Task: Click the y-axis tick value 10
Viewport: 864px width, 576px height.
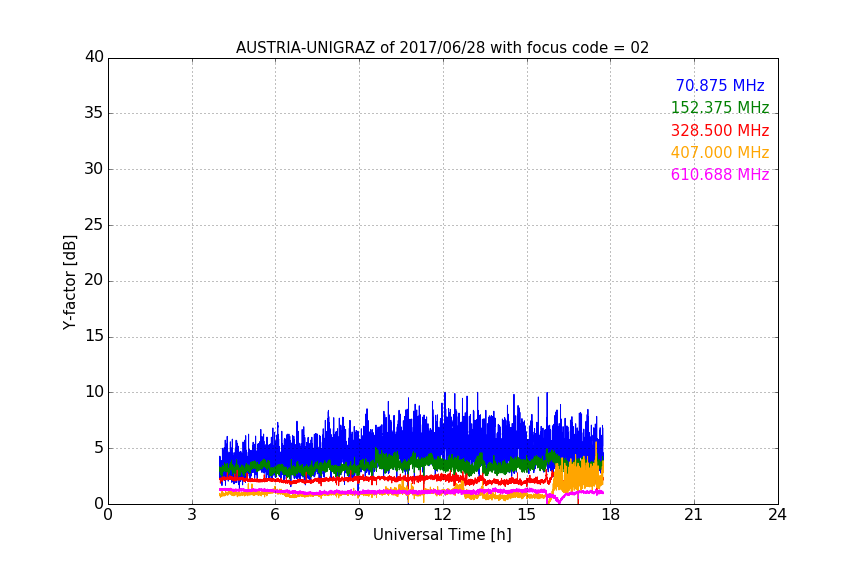Action: click(94, 392)
